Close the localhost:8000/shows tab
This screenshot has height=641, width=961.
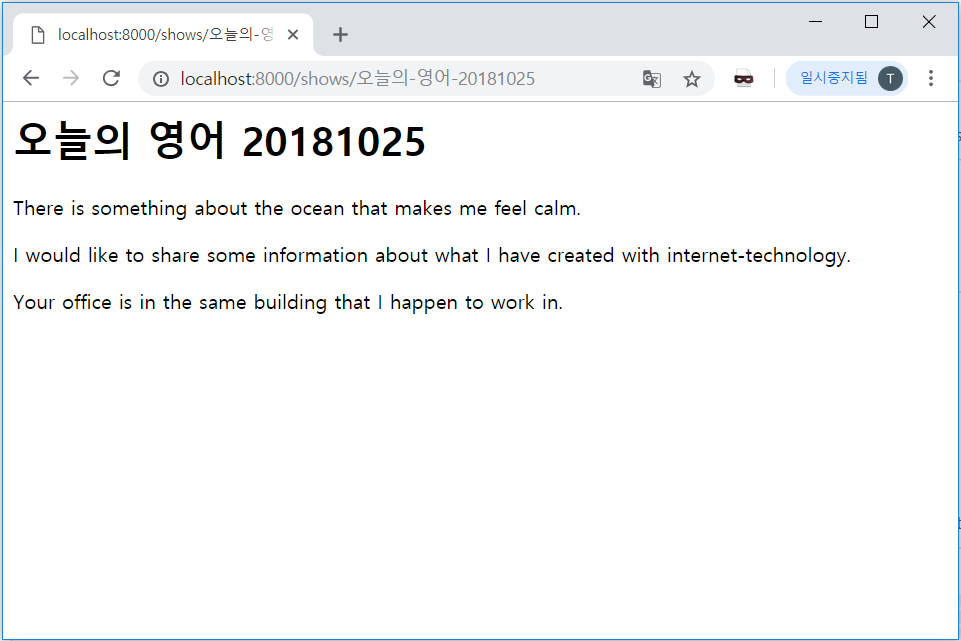coord(293,35)
